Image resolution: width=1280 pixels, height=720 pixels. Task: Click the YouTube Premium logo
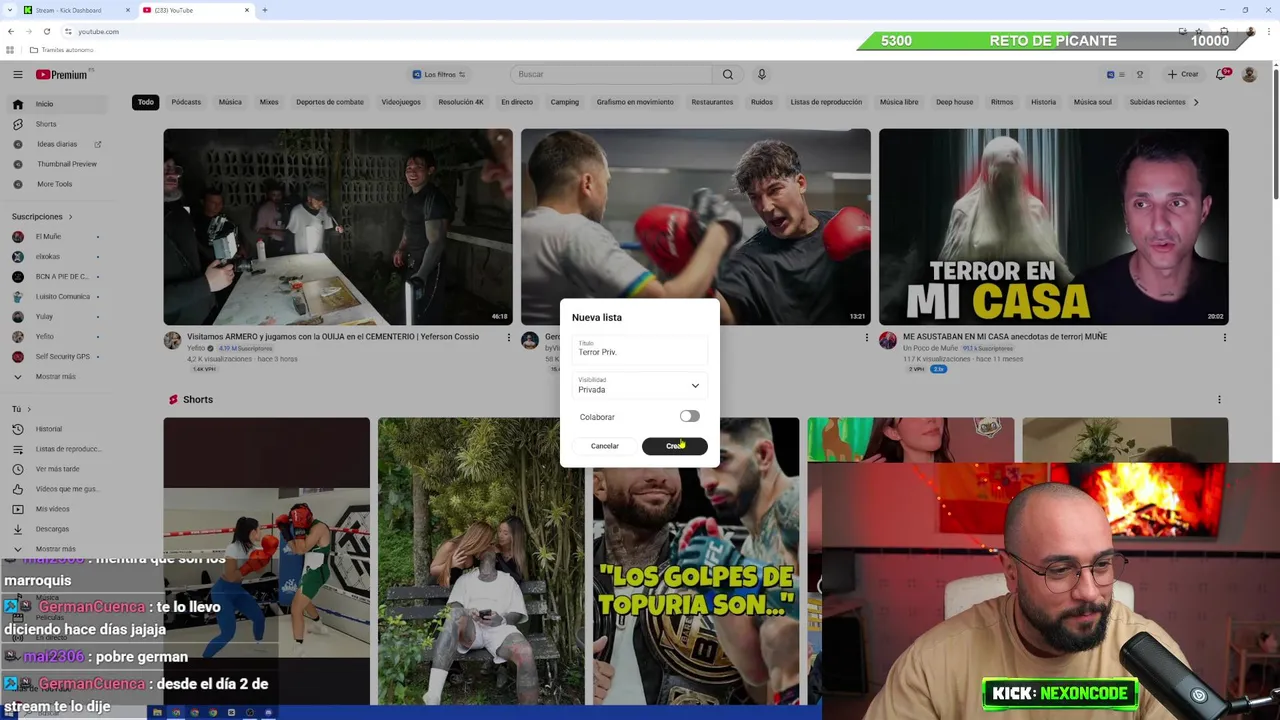pyautogui.click(x=63, y=74)
